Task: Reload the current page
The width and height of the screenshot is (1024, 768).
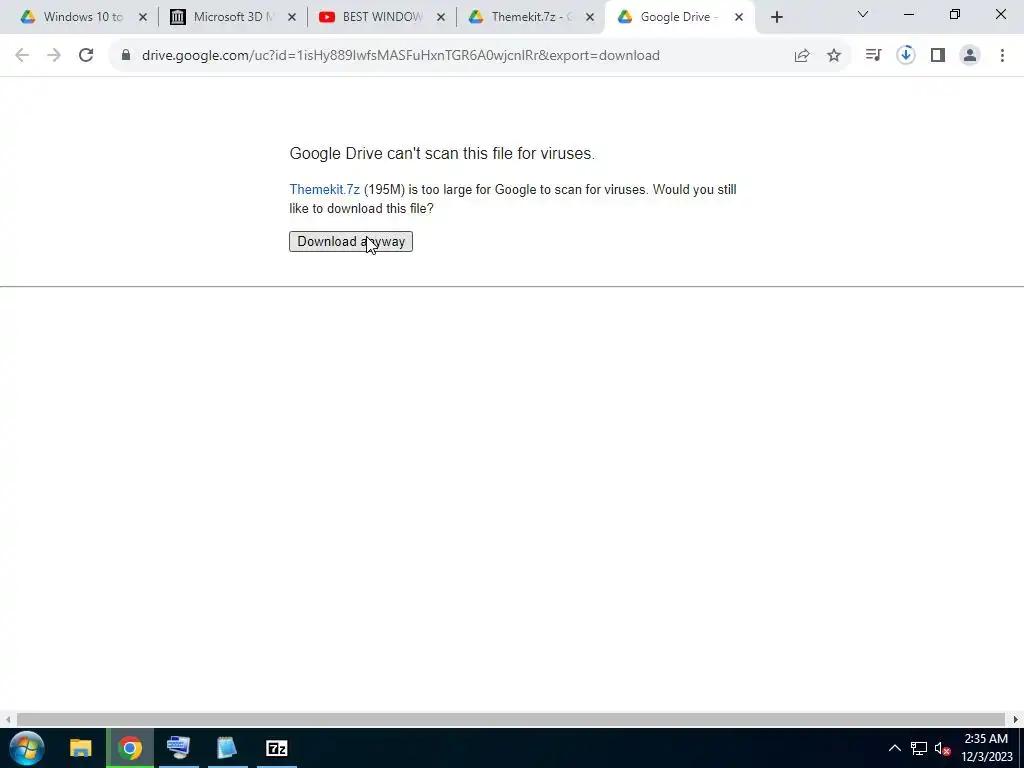Action: [86, 56]
